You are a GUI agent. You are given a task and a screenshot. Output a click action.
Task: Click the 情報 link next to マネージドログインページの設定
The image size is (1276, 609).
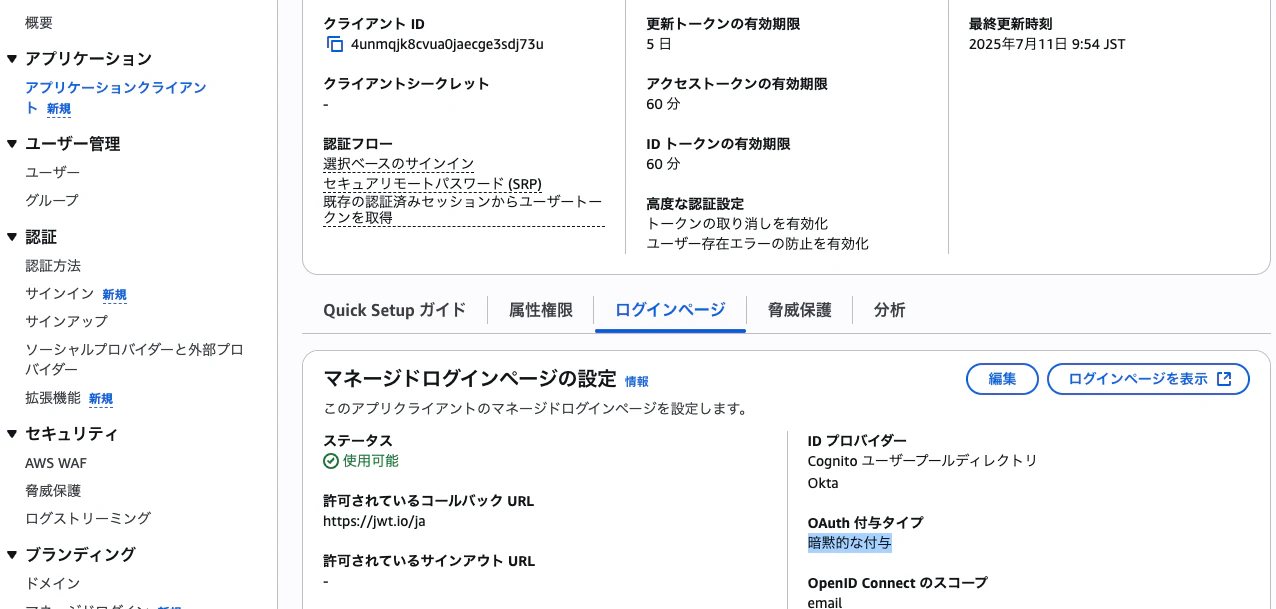[x=639, y=381]
